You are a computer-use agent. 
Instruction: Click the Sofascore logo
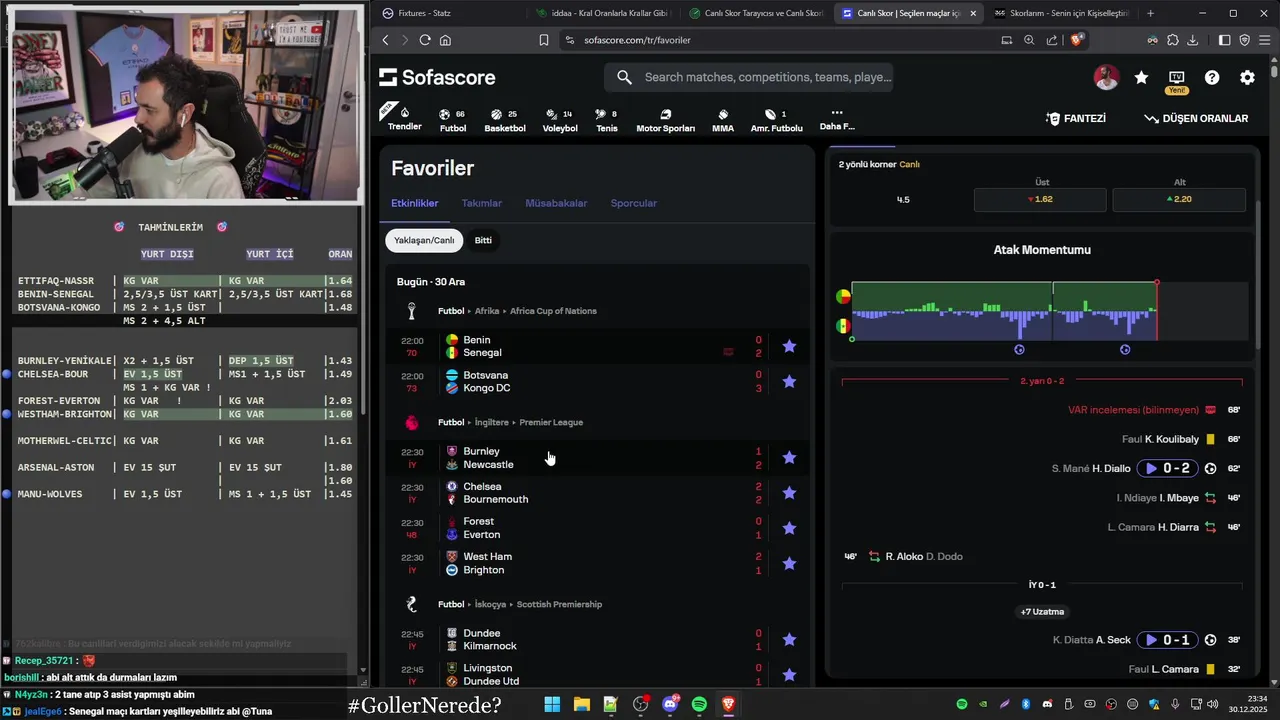437,77
